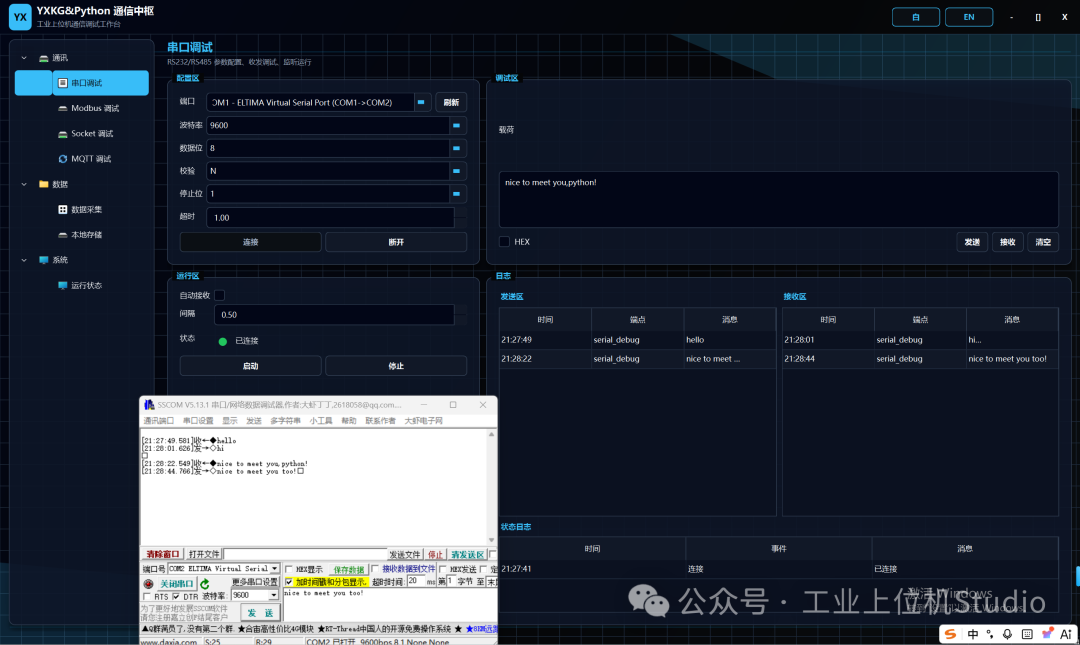The height and width of the screenshot is (645, 1080).
Task: Open SSCOM 小工具 menu
Action: (x=320, y=420)
